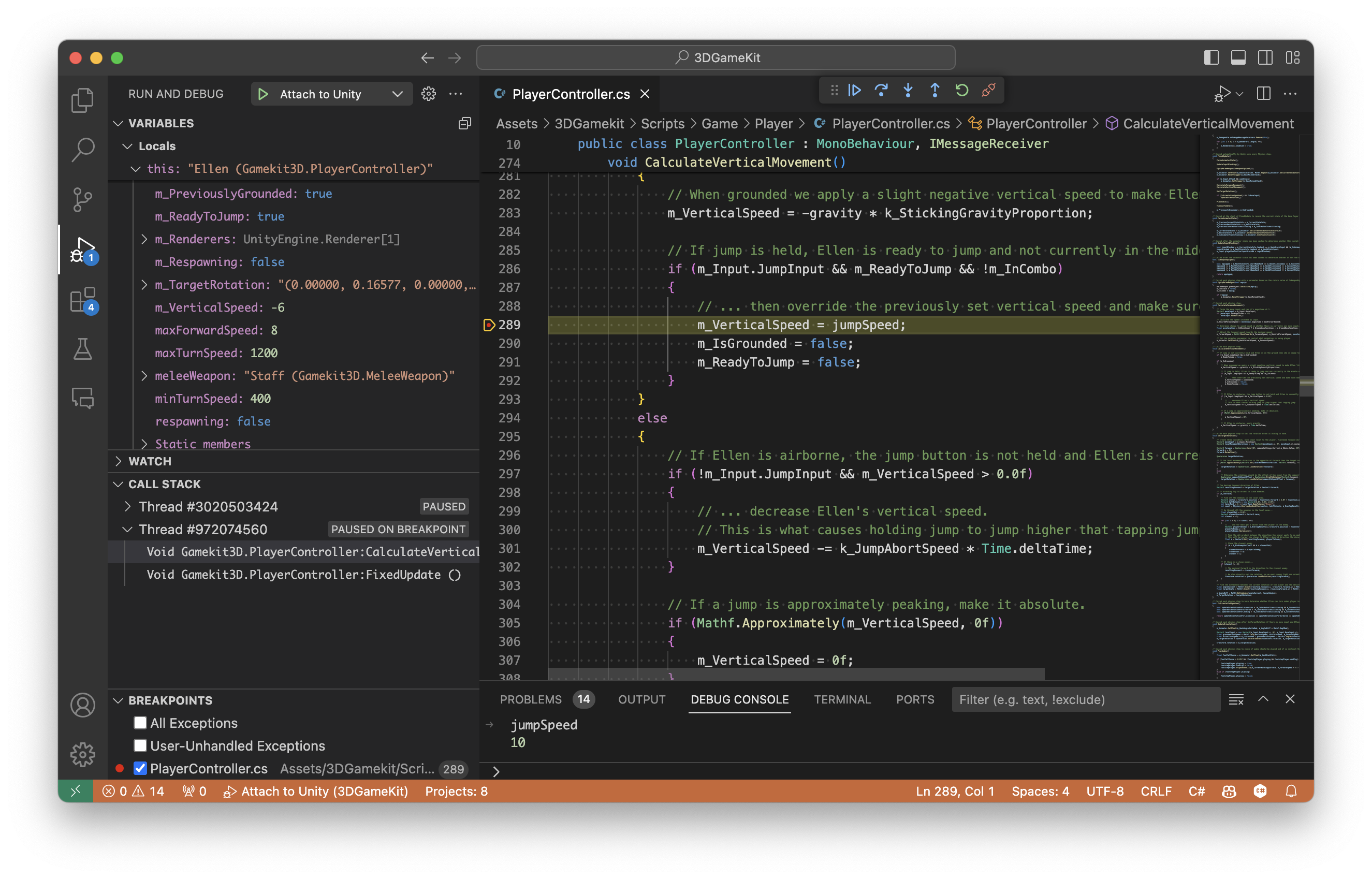Open the Attach to Unity configuration dropdown

click(x=398, y=94)
